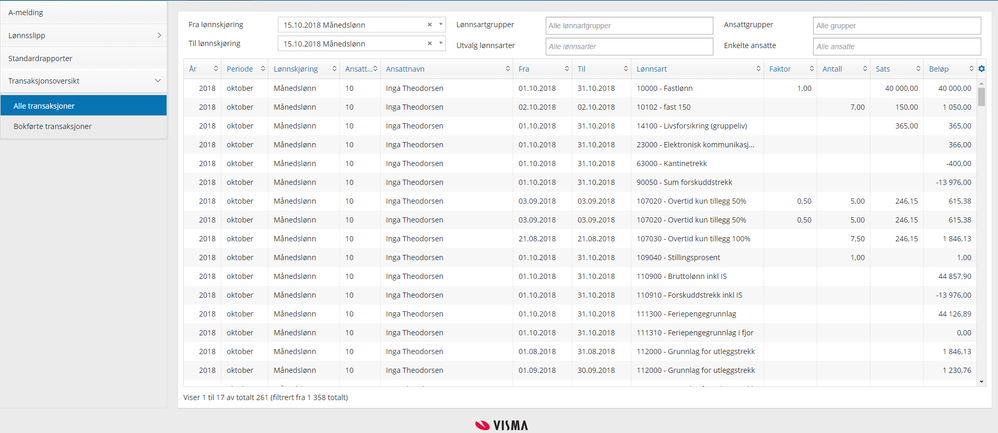Select row 110910 - Forskuddstrekk inkl IS
This screenshot has width=998, height=433.
point(580,295)
